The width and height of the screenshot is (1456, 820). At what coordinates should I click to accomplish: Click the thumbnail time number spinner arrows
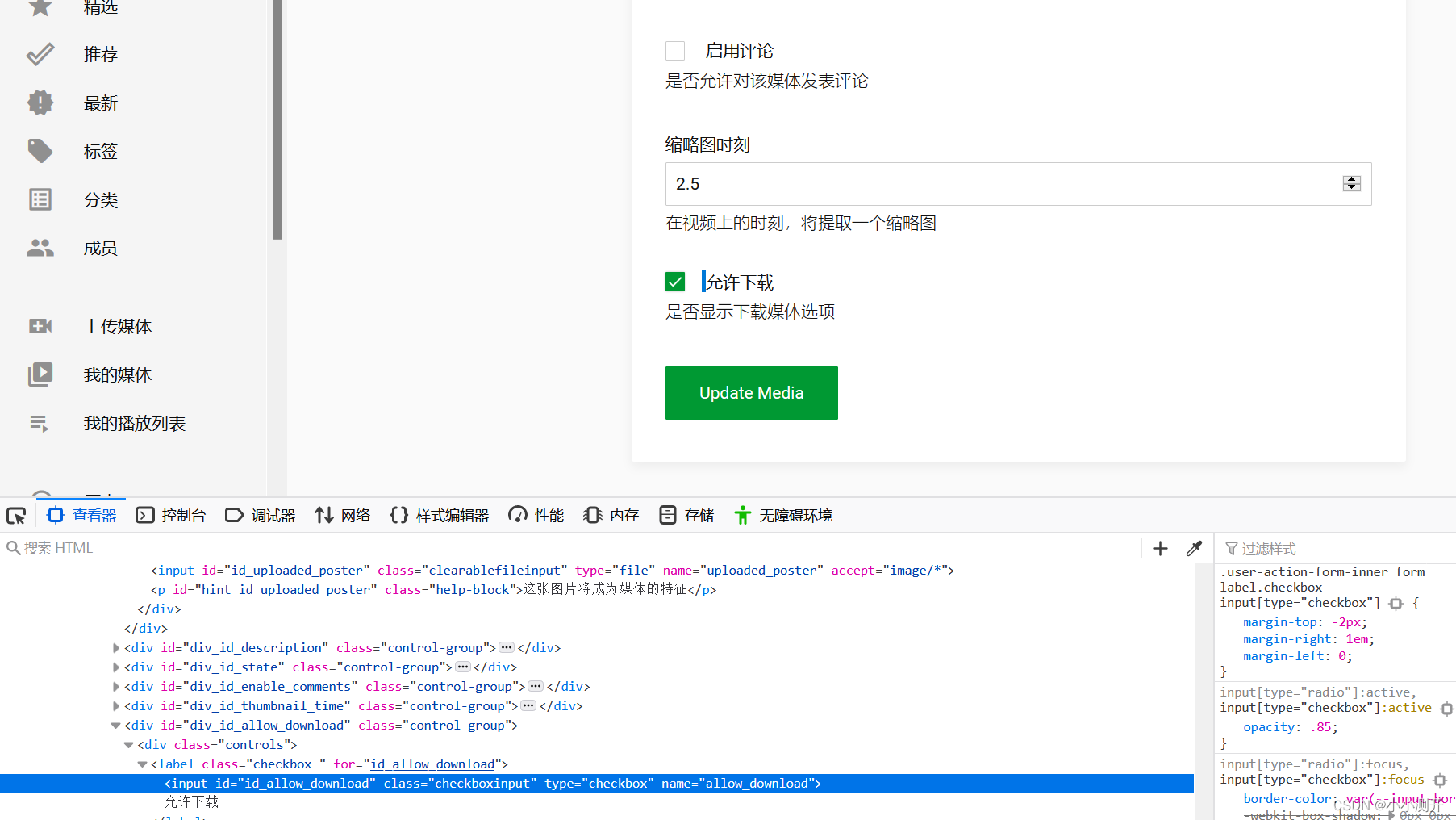[1352, 183]
